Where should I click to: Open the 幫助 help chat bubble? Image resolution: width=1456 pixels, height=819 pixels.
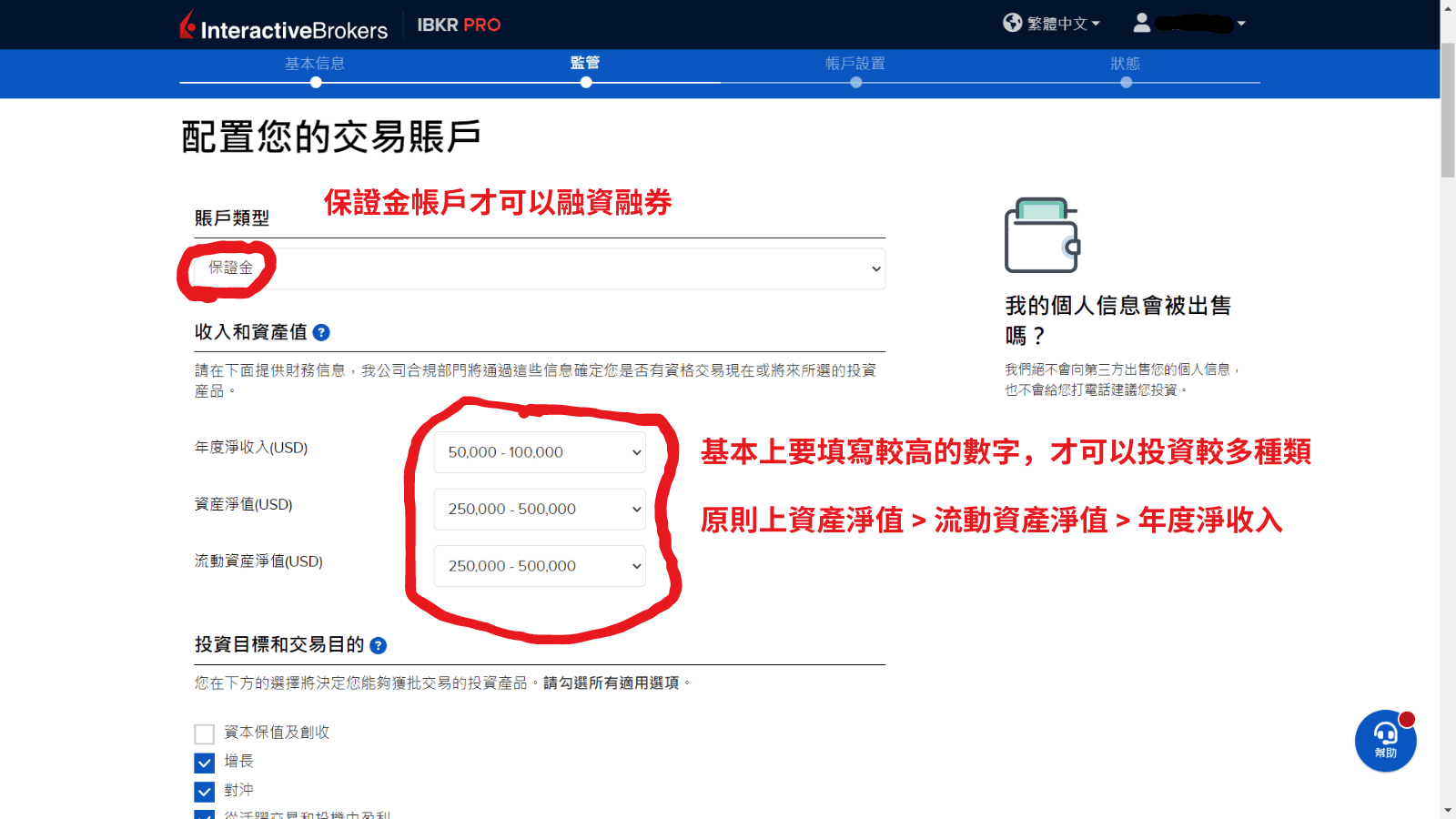pyautogui.click(x=1384, y=741)
